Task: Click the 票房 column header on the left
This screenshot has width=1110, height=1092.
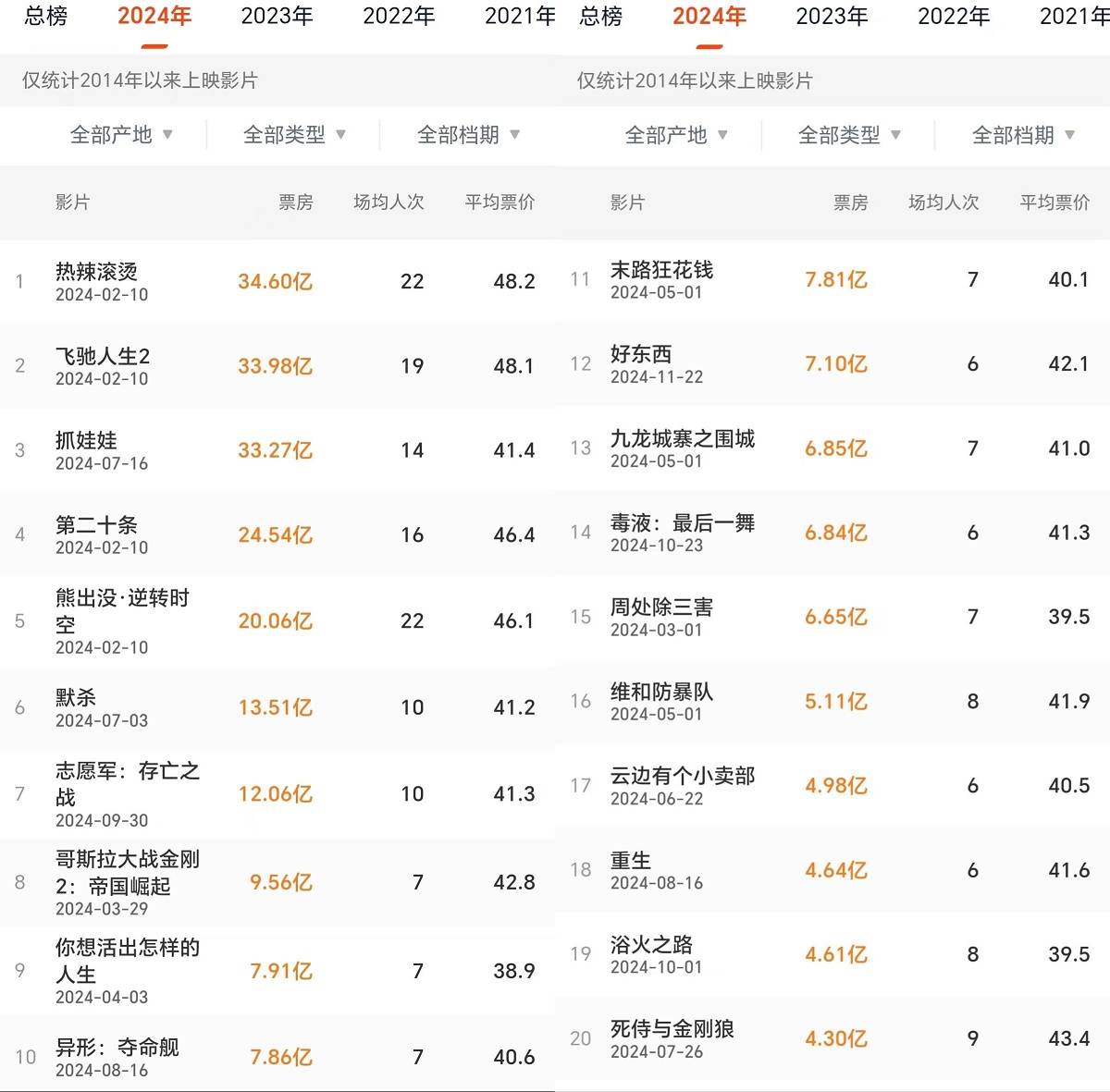Action: (x=296, y=202)
